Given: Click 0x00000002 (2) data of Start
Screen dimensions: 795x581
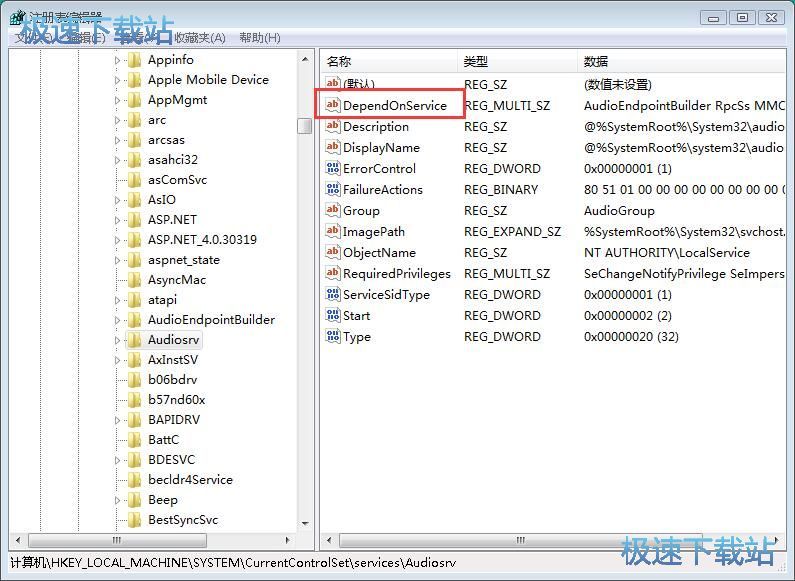Looking at the screenshot, I should point(628,315).
